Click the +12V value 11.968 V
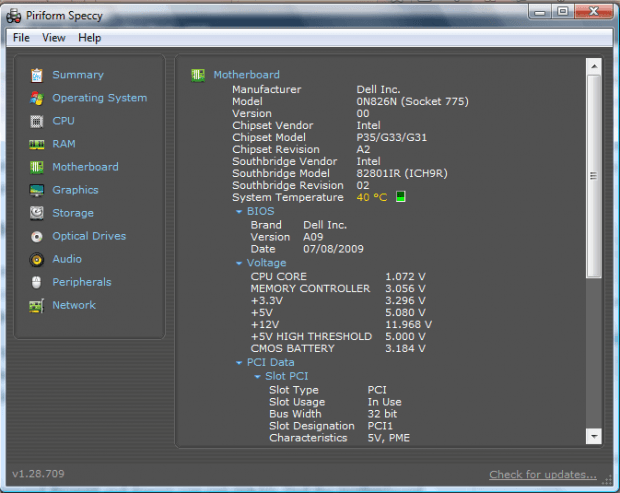The height and width of the screenshot is (493, 620). 408,325
